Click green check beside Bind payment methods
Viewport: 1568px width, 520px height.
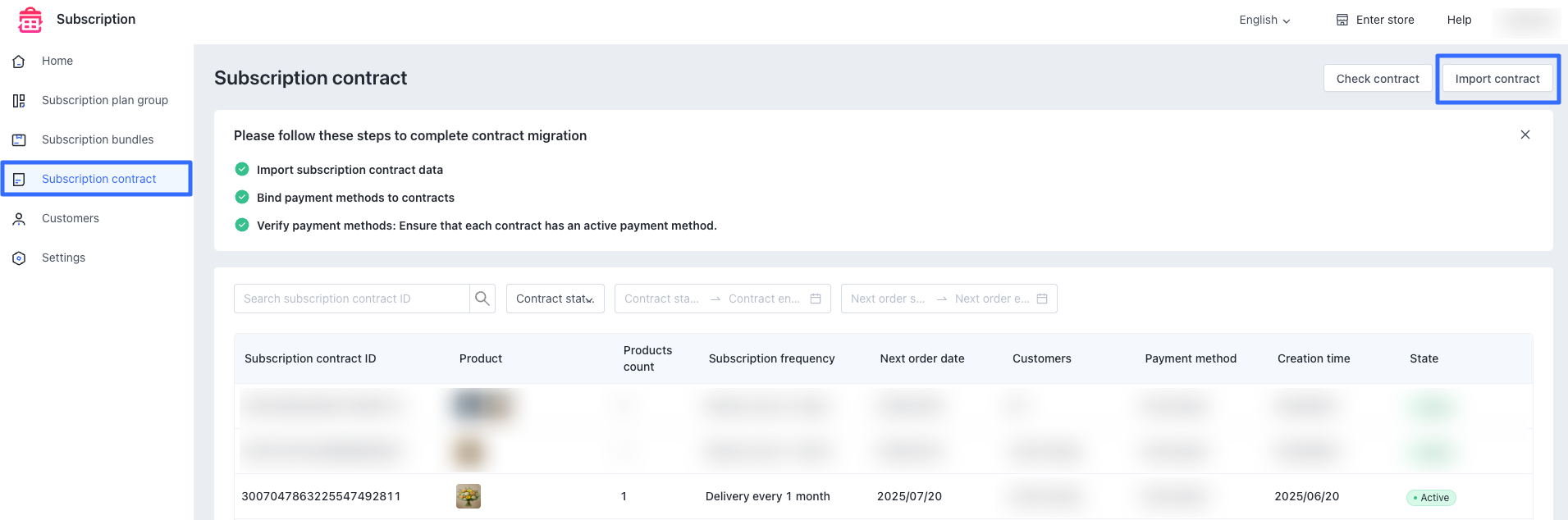pyautogui.click(x=242, y=197)
